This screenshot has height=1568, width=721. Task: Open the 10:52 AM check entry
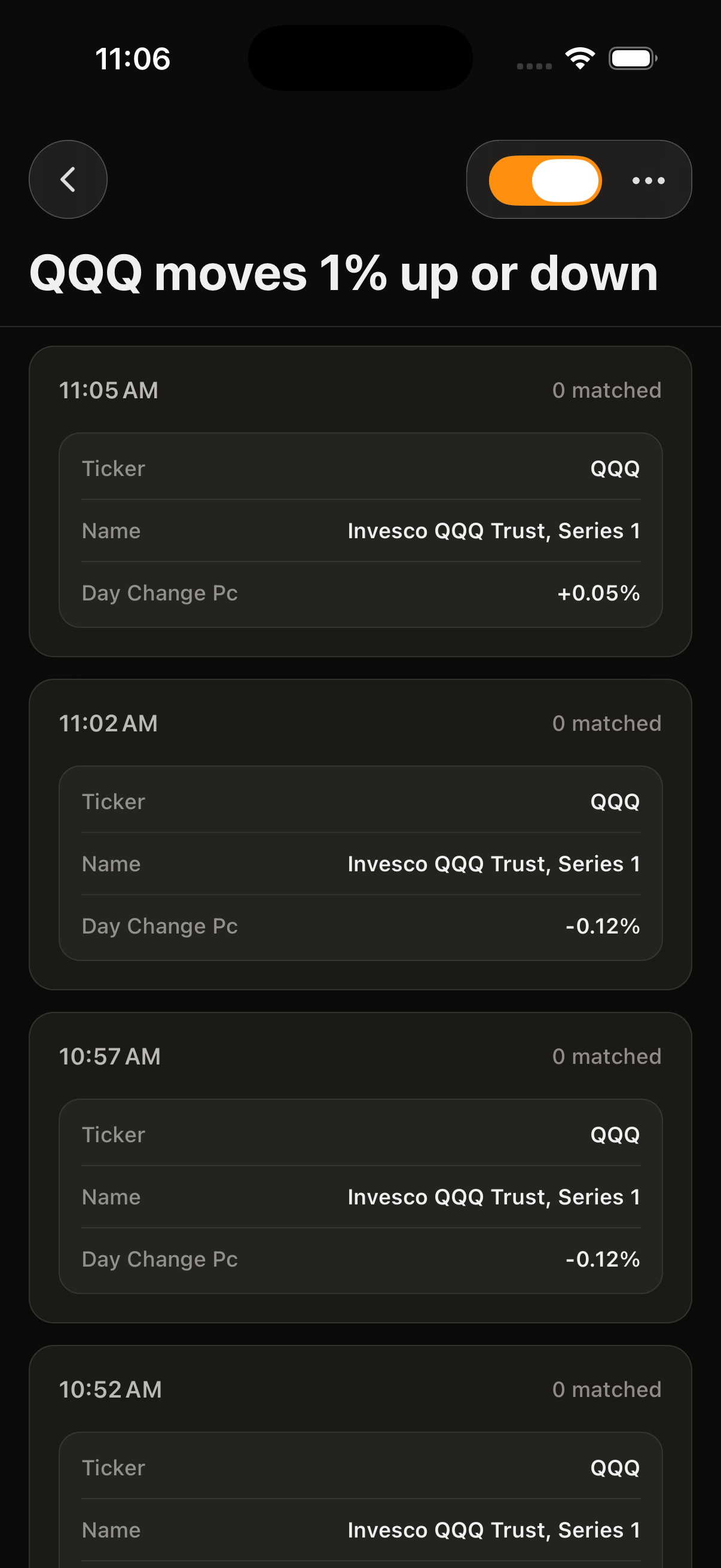[111, 1389]
